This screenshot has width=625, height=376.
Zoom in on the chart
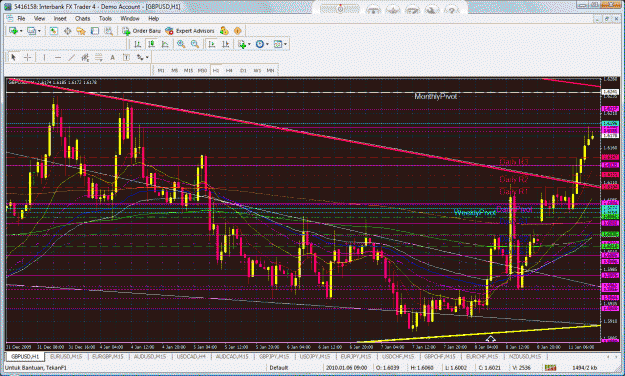181,44
